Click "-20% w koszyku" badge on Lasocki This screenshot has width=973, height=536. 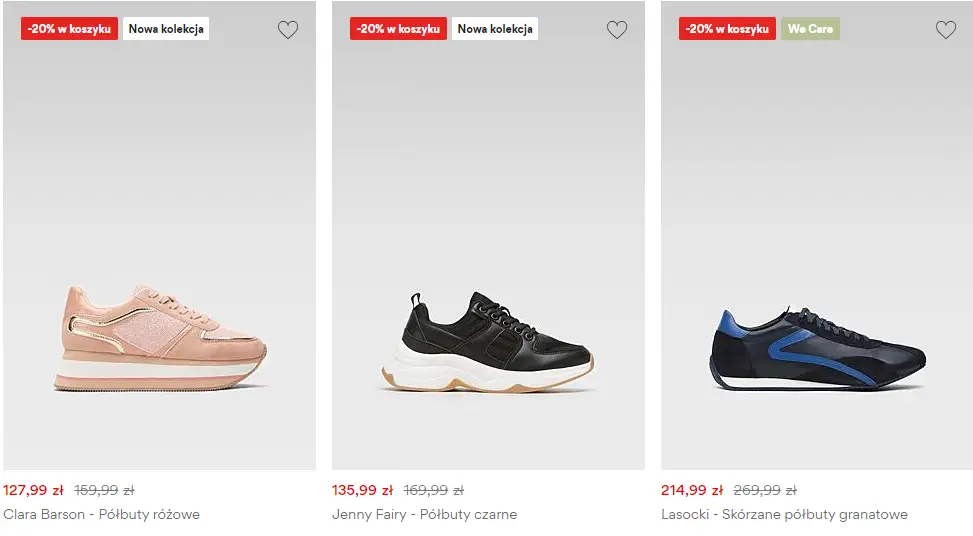pyautogui.click(x=727, y=29)
